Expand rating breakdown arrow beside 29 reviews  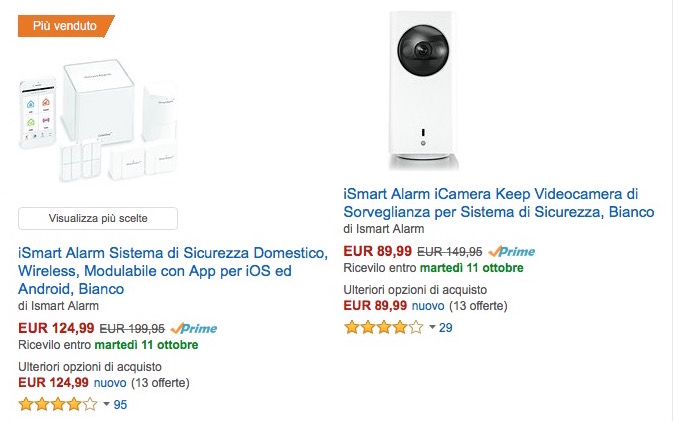click(431, 328)
